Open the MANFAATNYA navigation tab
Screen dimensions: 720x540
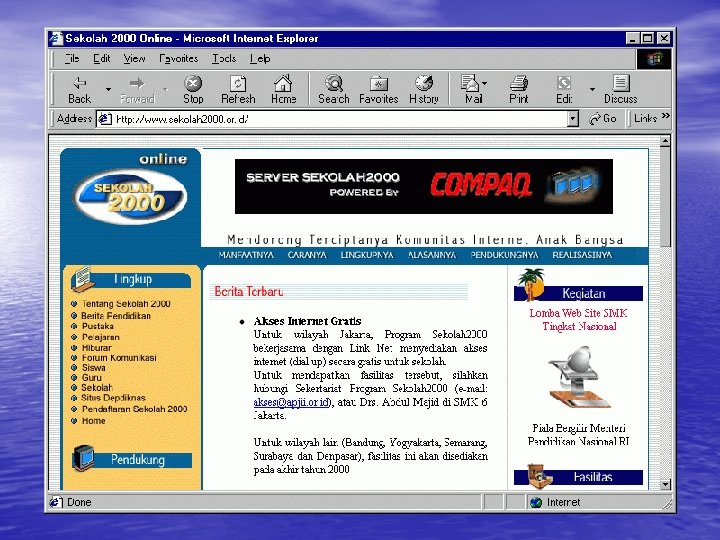(246, 255)
